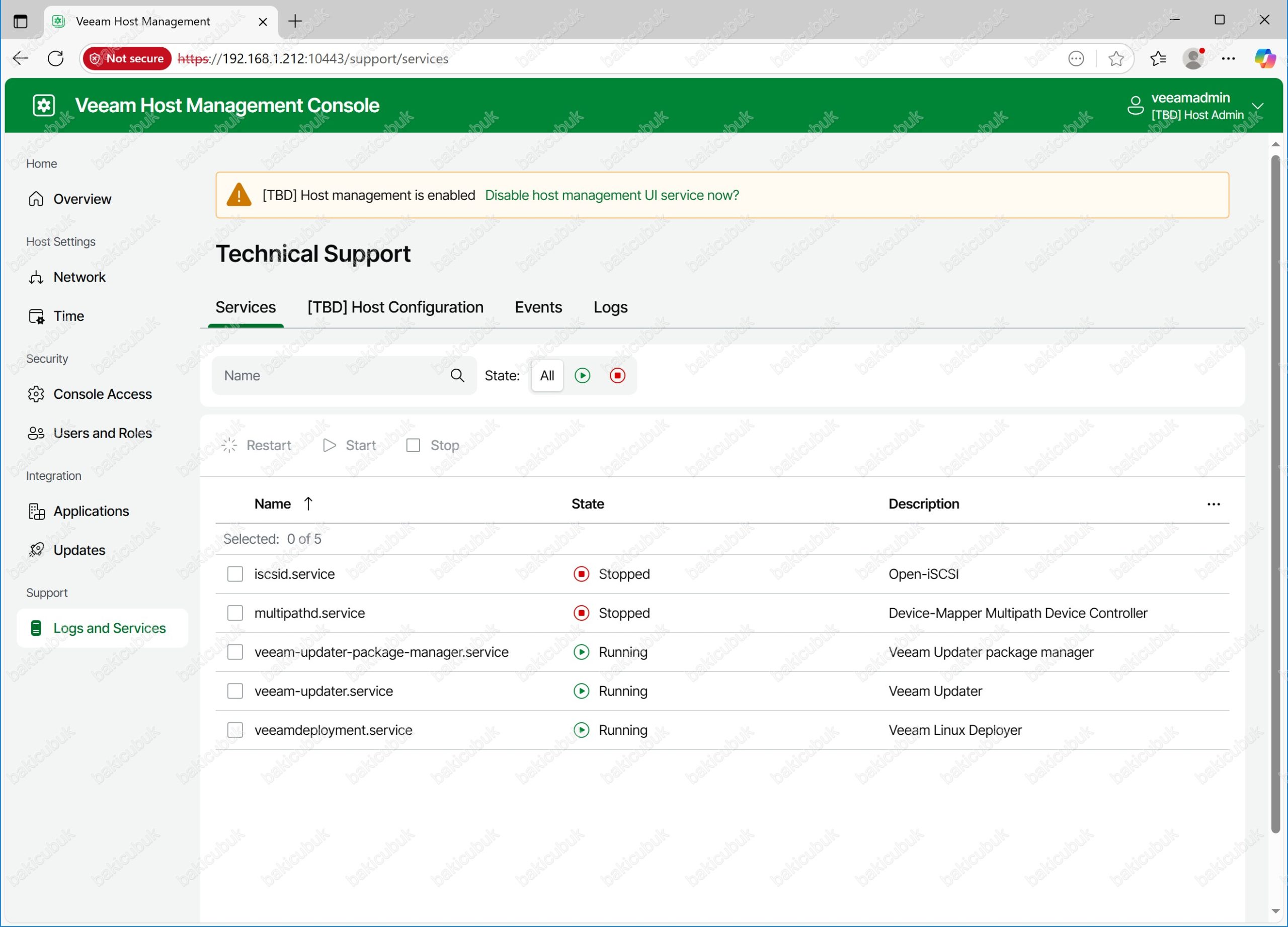Click the address bar circled ellipsis icon

1076,58
